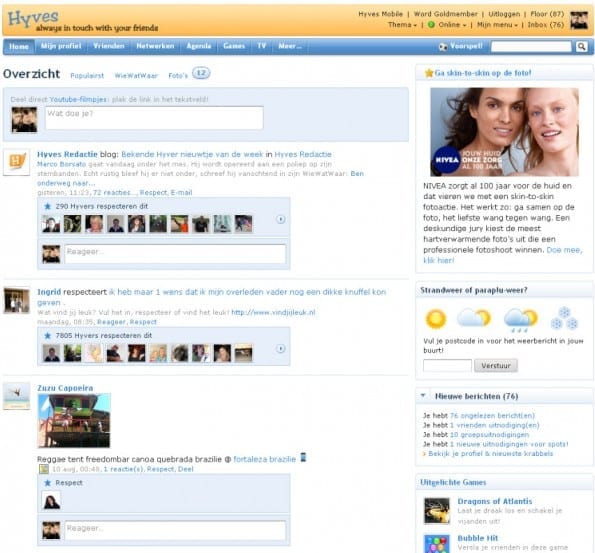Viewport: 595px width, 553px height.
Task: Click the football icon next to Voorspel!
Action: (443, 46)
